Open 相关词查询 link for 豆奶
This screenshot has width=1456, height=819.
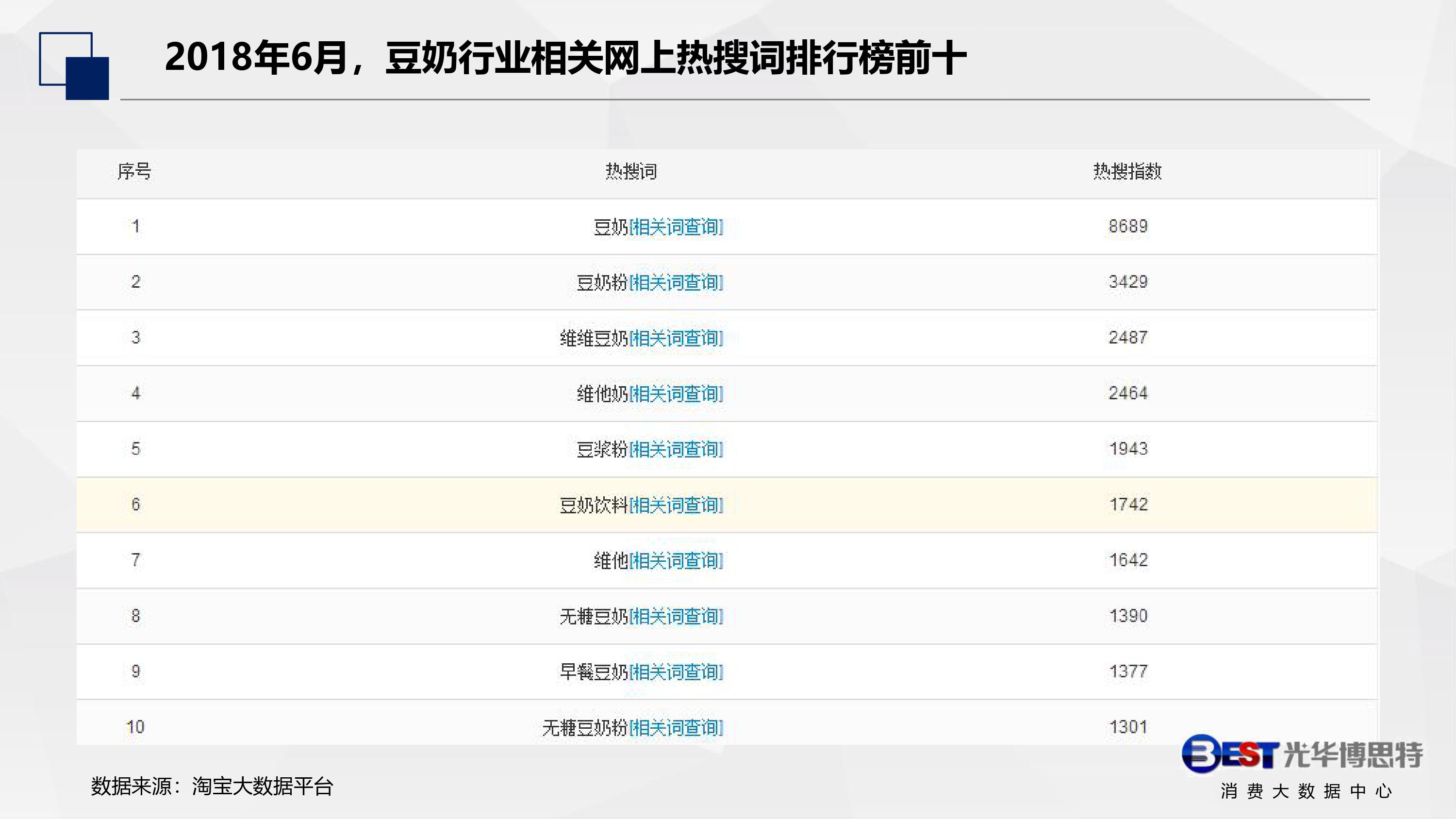(x=676, y=227)
